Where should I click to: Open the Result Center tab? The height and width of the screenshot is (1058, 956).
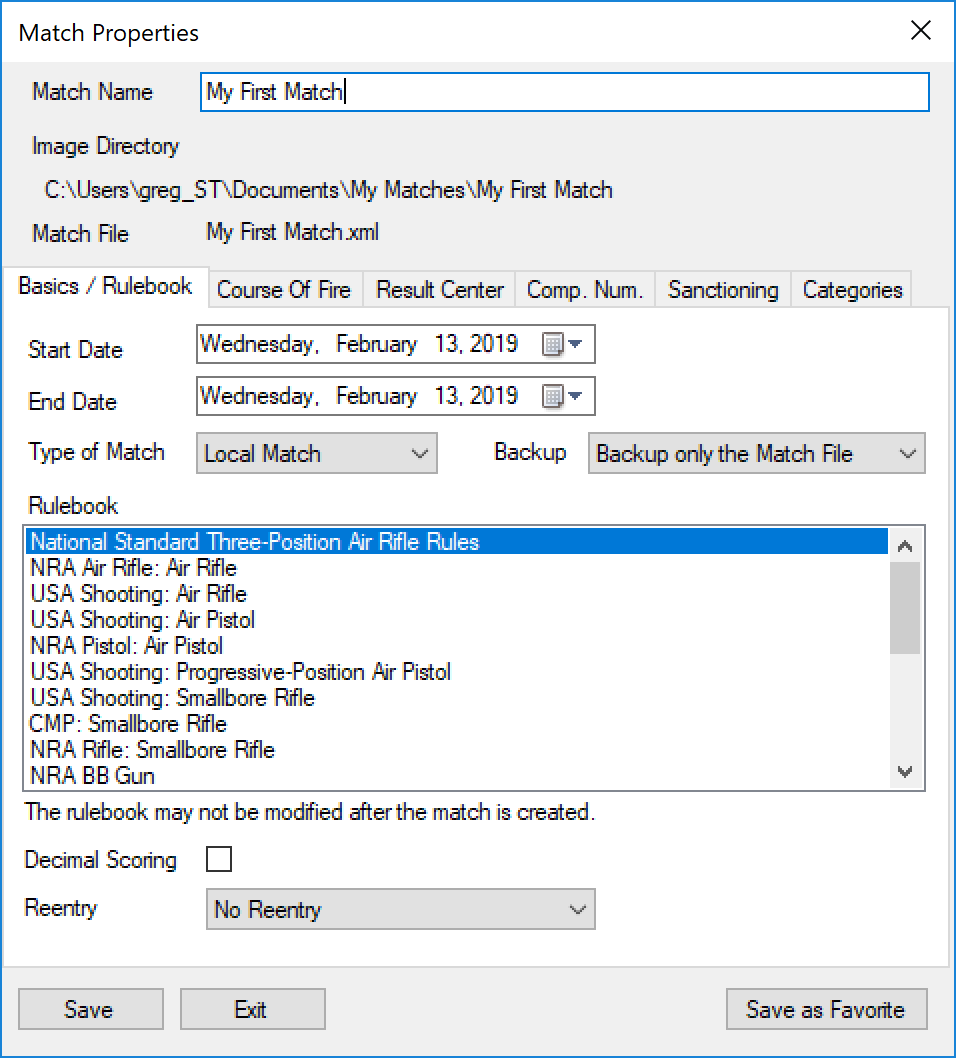440,290
